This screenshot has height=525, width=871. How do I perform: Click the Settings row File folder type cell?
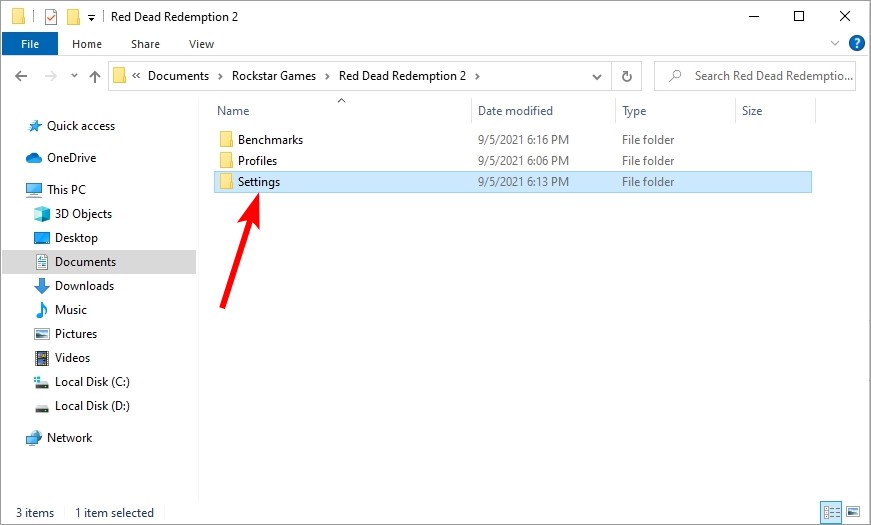click(x=648, y=182)
